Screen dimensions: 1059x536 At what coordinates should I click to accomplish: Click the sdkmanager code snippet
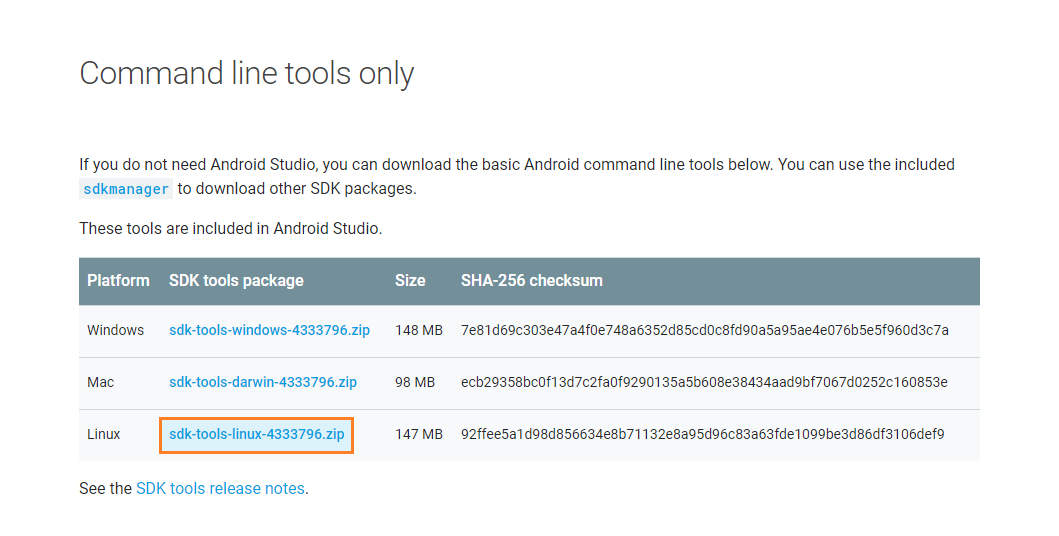click(126, 189)
